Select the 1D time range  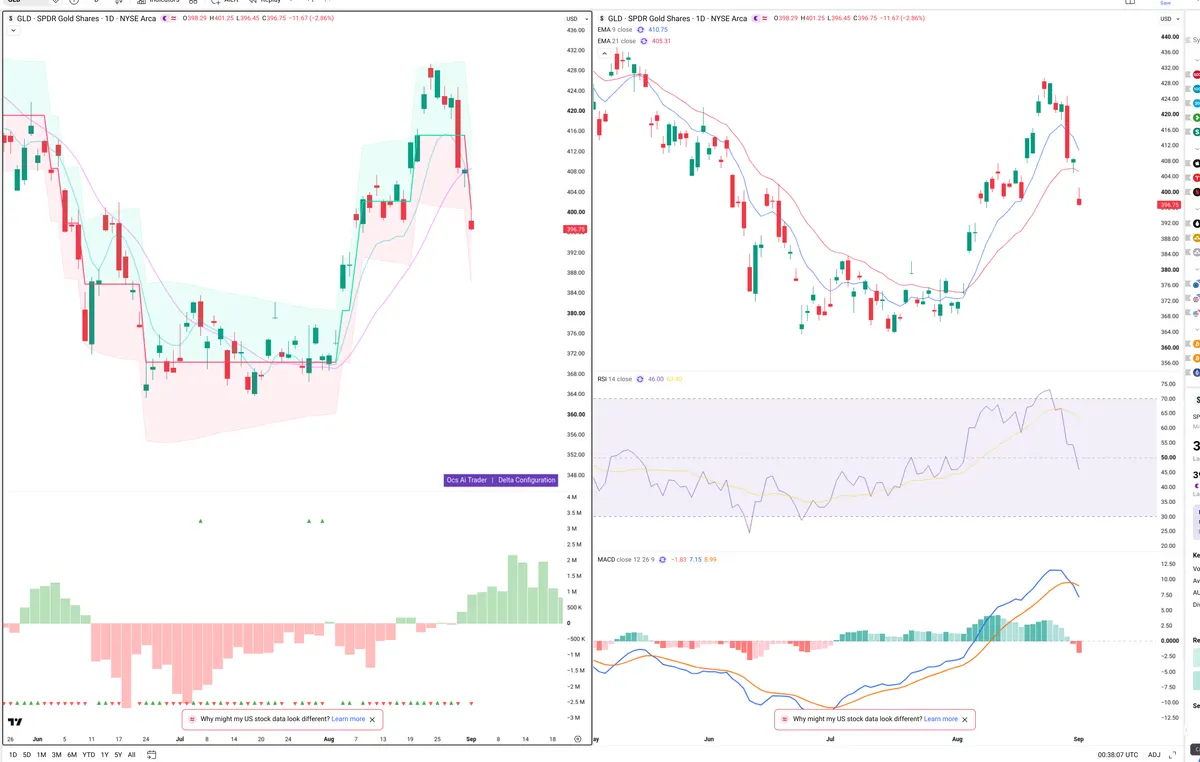click(x=13, y=755)
